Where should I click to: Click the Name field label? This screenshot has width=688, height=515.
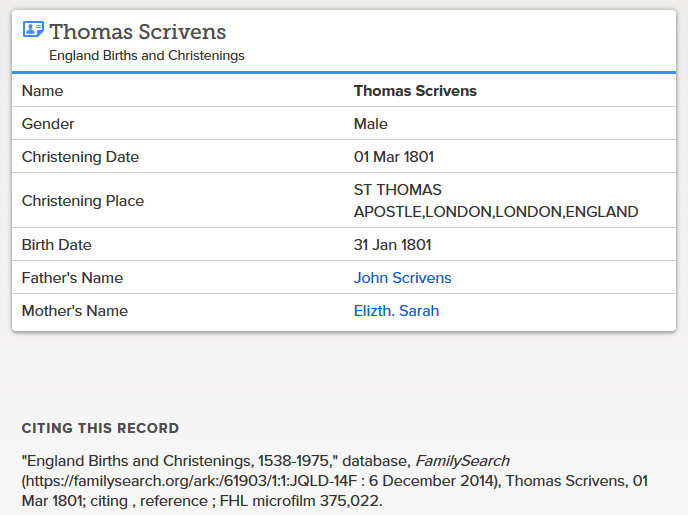[x=42, y=91]
